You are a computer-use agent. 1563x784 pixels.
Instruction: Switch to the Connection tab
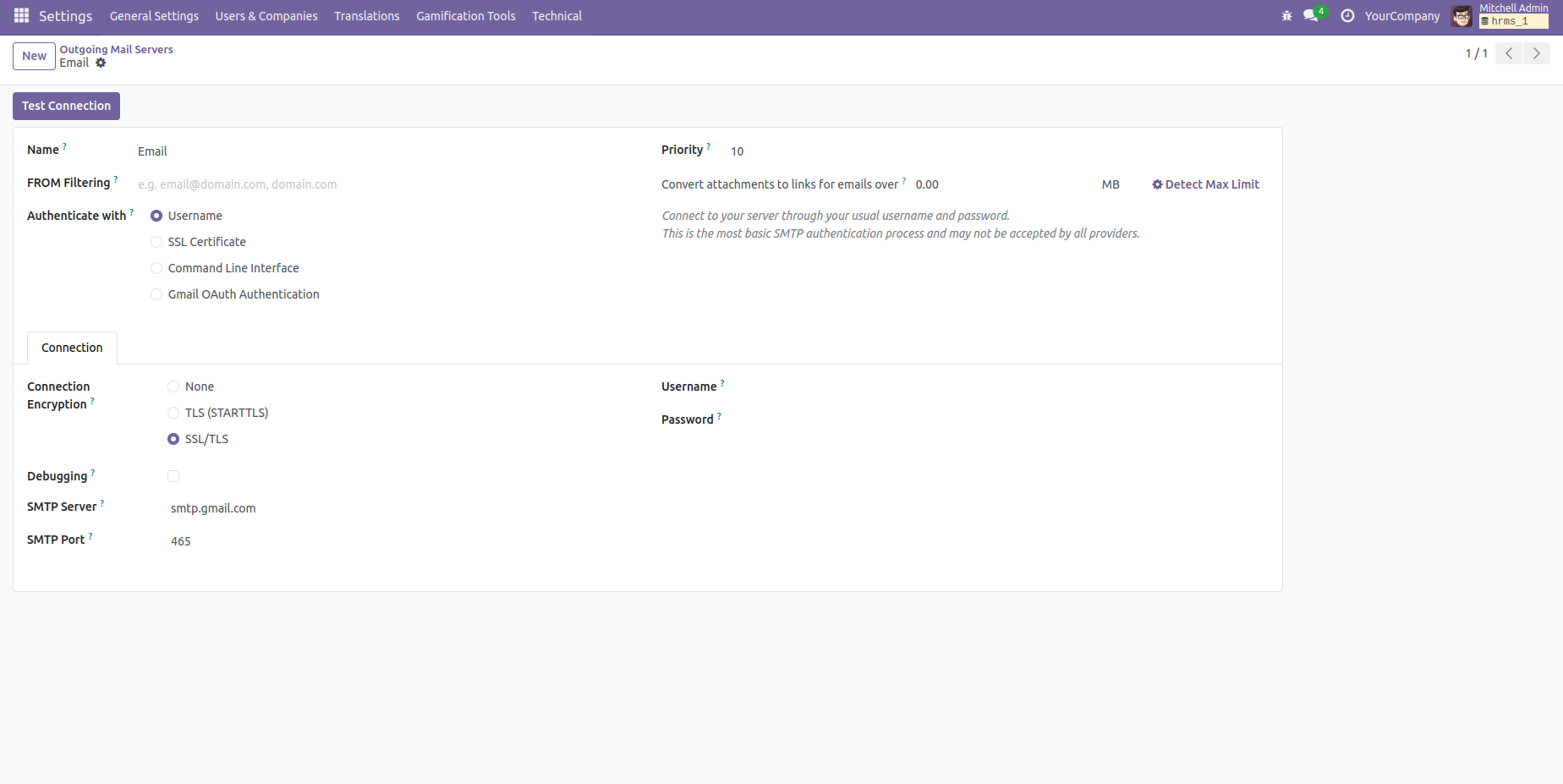pos(72,348)
